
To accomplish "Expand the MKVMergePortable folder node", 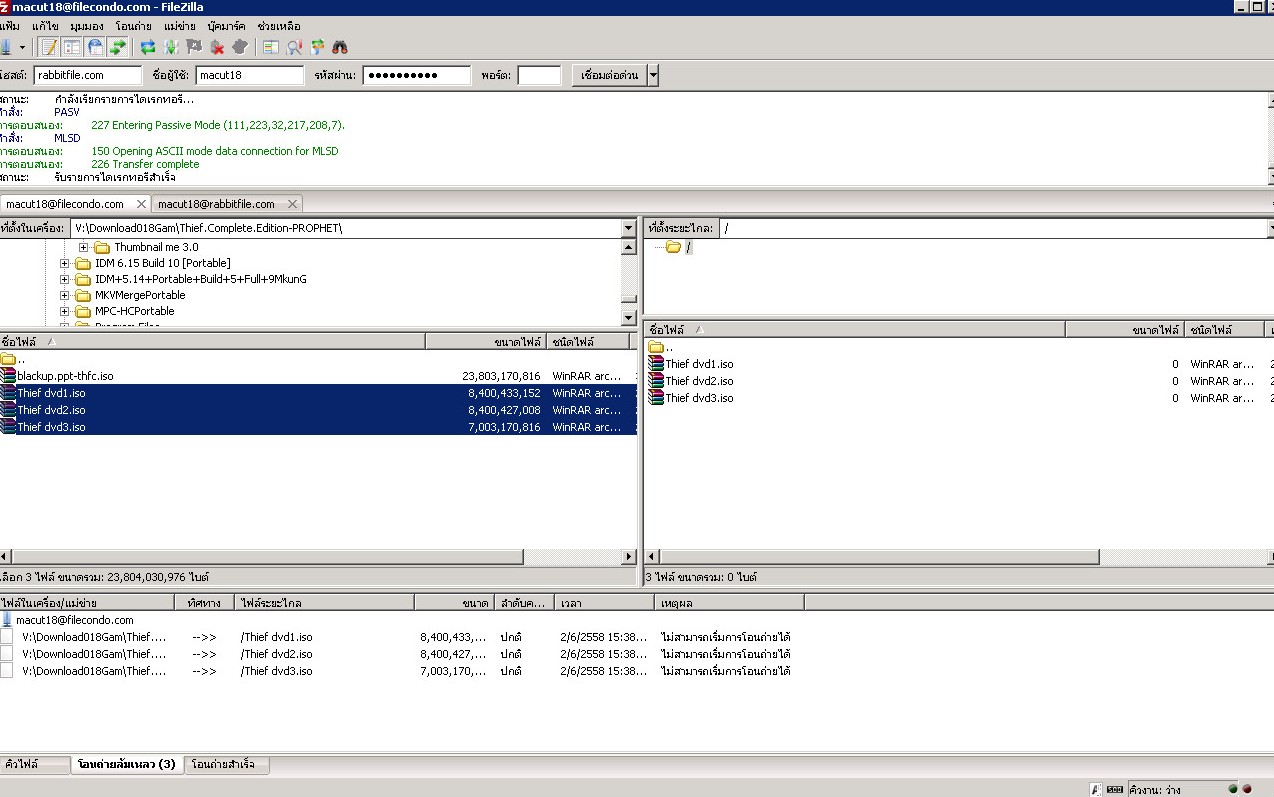I will click(65, 295).
